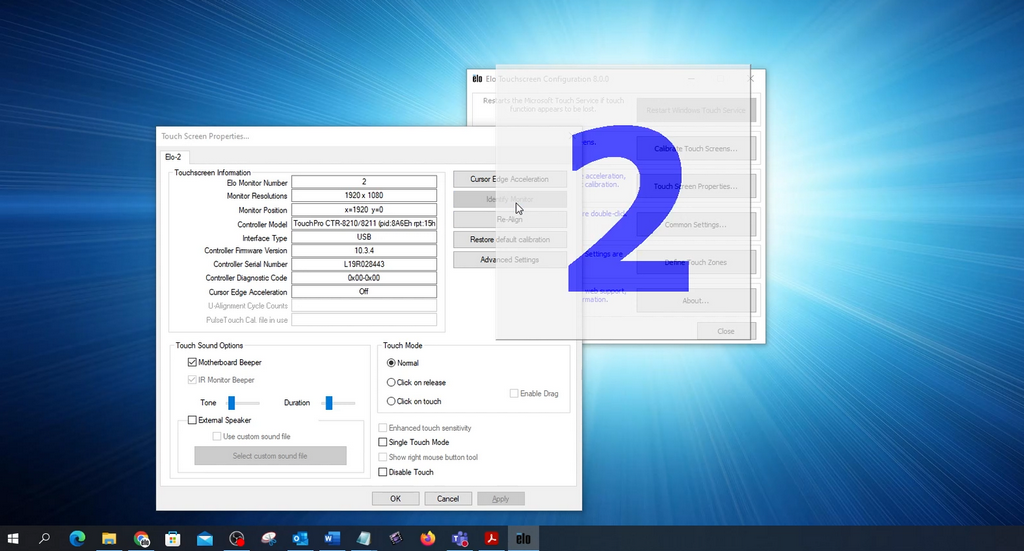Screen dimensions: 1024x551
Task: Open the Mail app from the taskbar
Action: [x=204, y=539]
